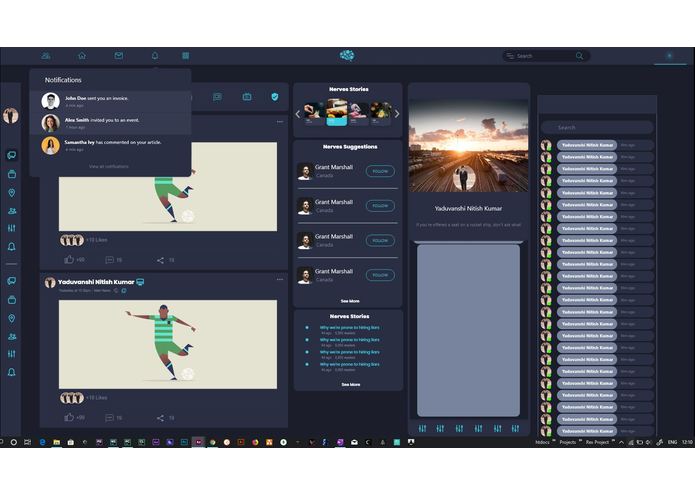Viewport: 695px width, 494px height.
Task: Like the lower post with the thumbs-up
Action: [69, 417]
